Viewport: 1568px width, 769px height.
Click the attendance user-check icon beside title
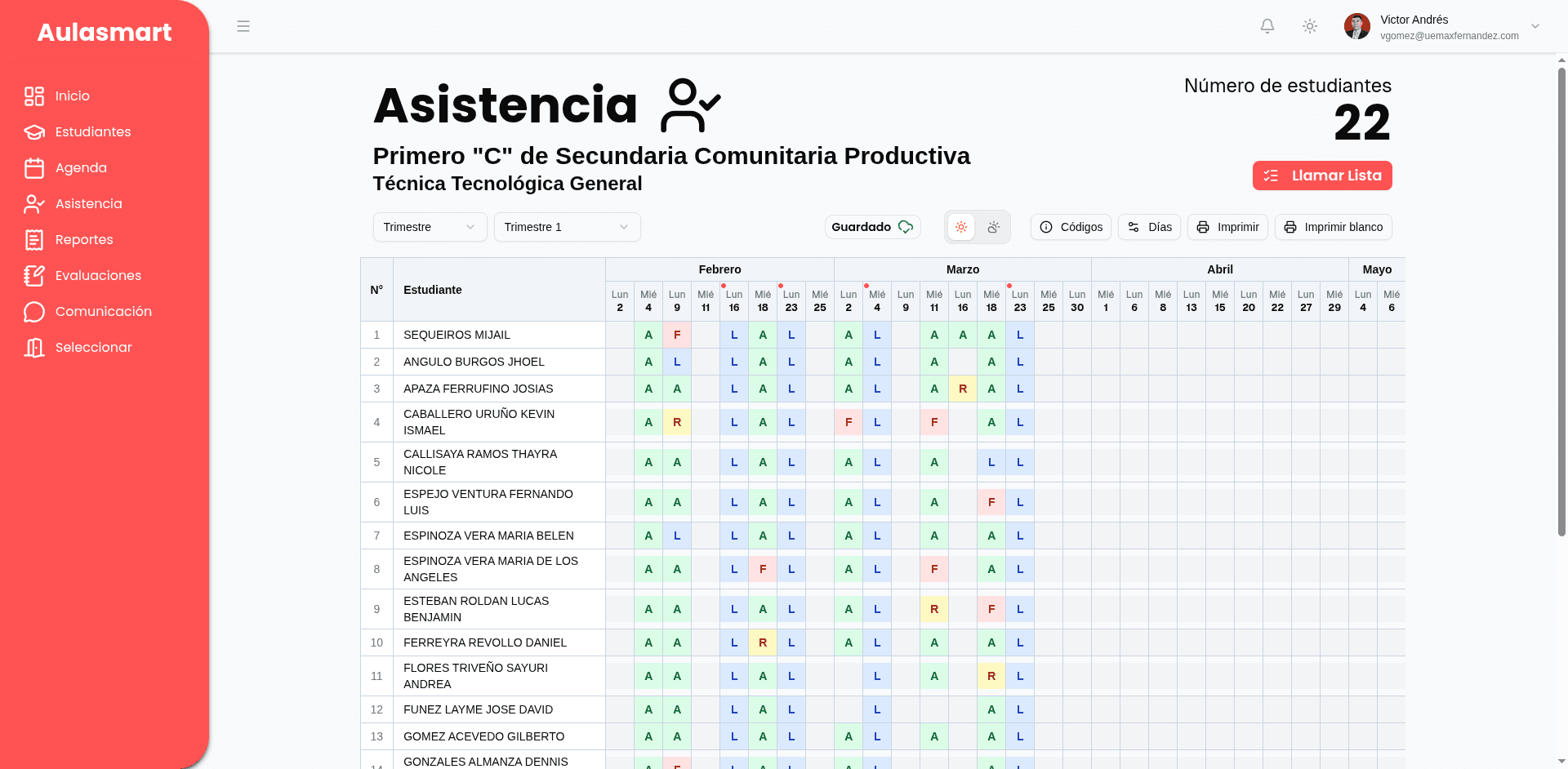pos(690,105)
